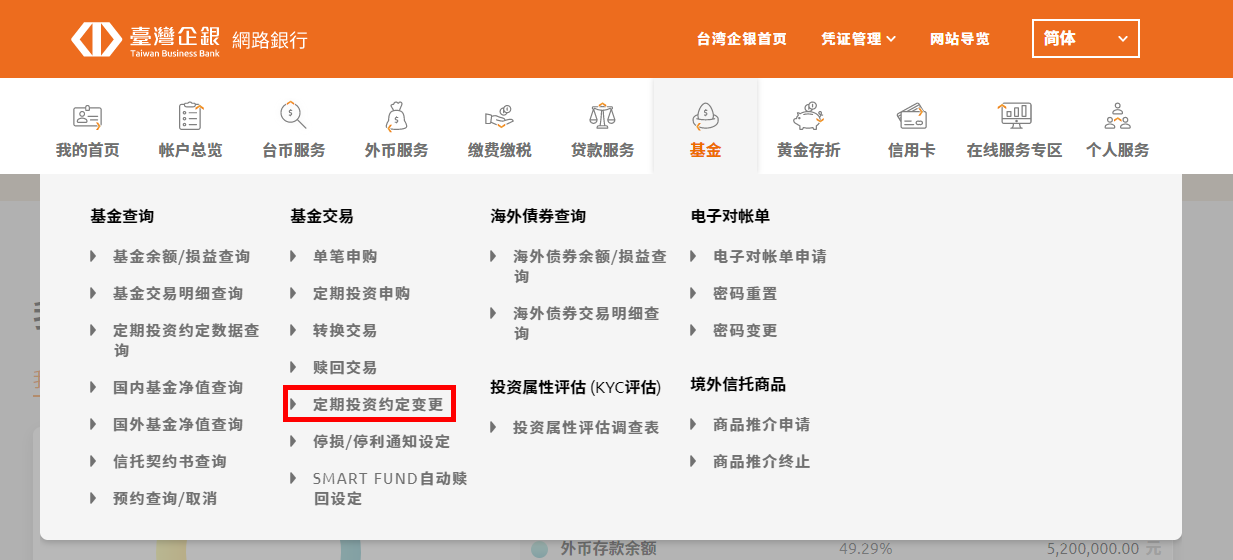Expand the 凭证管理 certificate management menu
Screen dimensions: 1233x560
tap(858, 39)
